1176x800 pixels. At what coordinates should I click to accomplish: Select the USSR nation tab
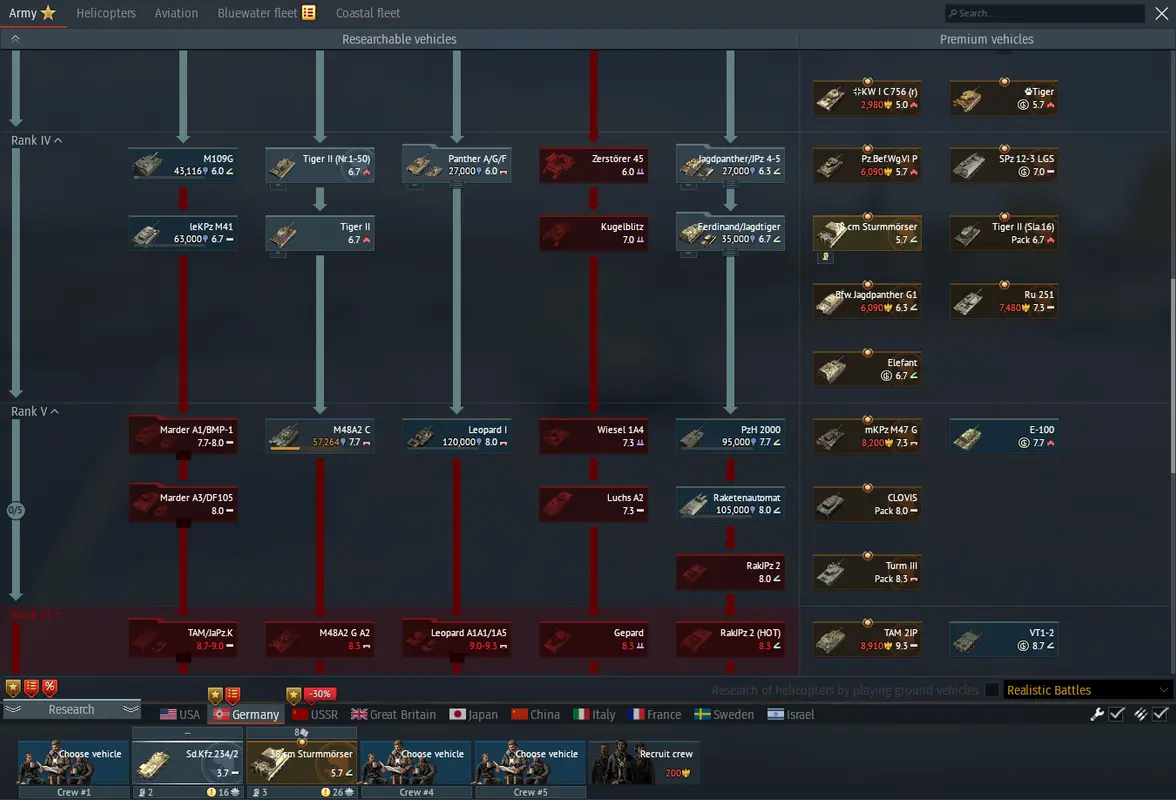(x=315, y=715)
